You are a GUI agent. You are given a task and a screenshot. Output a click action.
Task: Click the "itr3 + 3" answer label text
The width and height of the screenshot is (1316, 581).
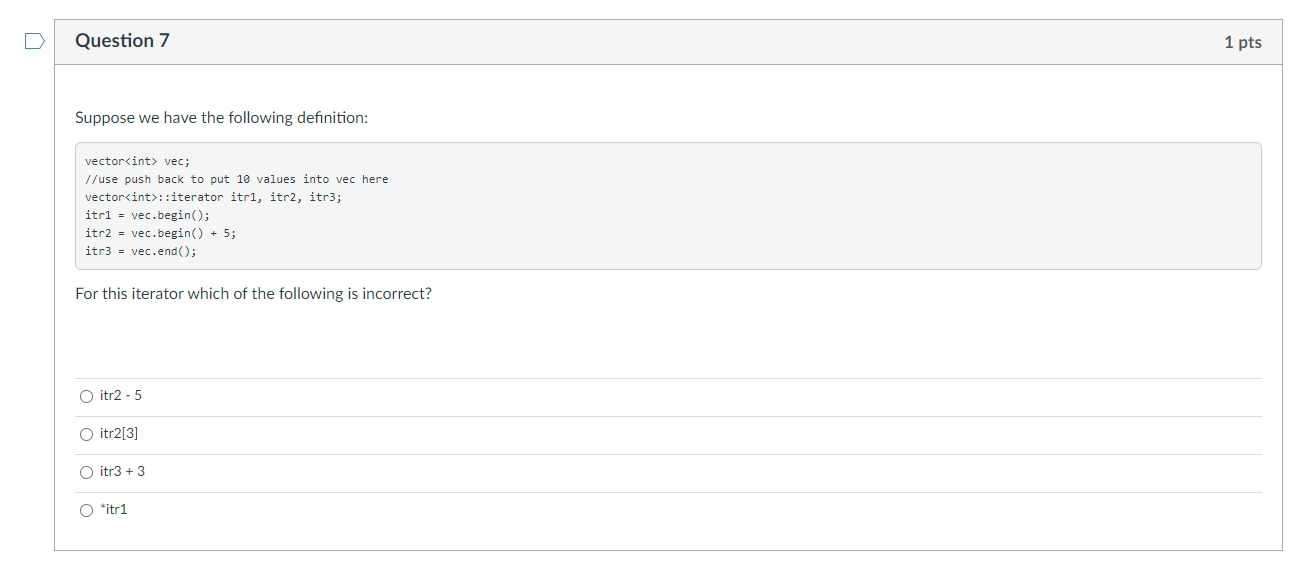tap(122, 472)
